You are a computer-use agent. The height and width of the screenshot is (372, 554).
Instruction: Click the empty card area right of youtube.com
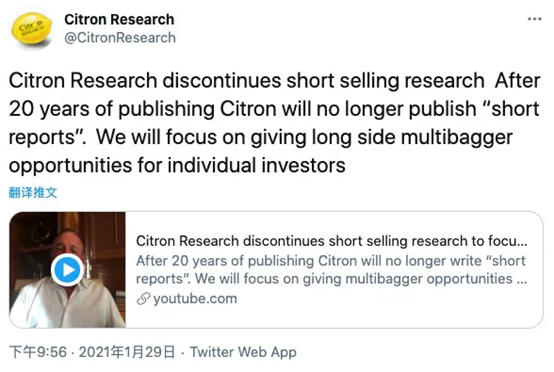389,299
